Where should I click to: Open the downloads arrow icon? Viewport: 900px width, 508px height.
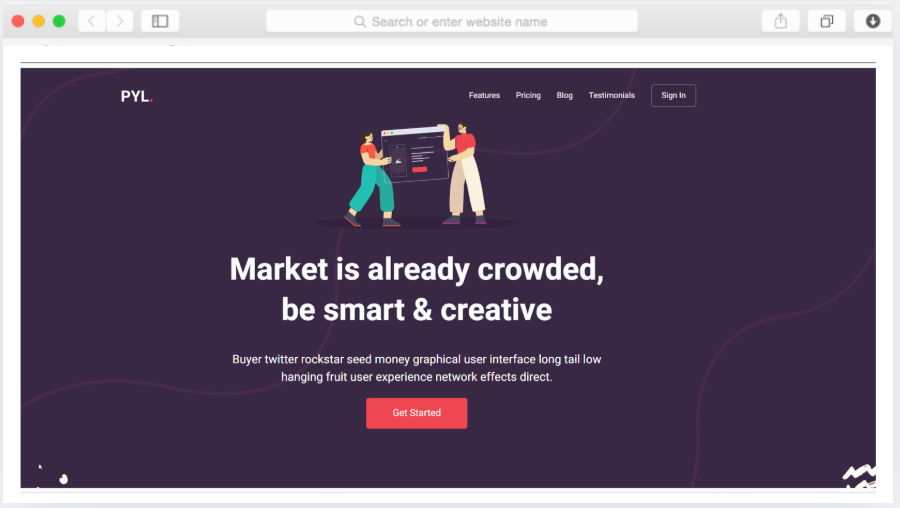point(872,21)
